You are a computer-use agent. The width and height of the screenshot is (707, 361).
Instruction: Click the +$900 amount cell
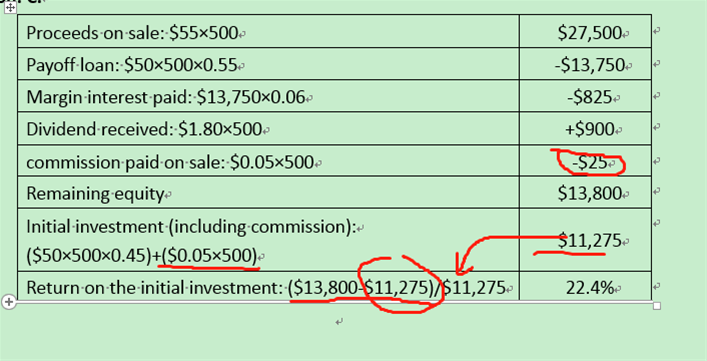tap(585, 129)
